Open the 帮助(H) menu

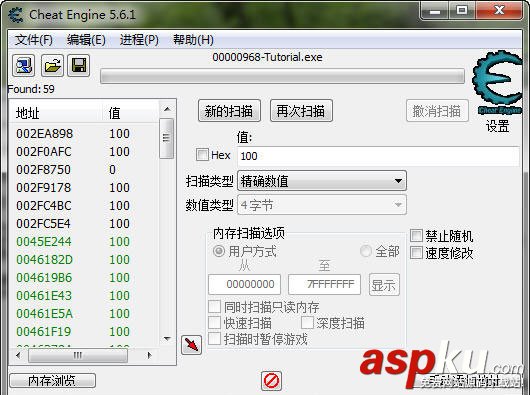click(x=193, y=40)
